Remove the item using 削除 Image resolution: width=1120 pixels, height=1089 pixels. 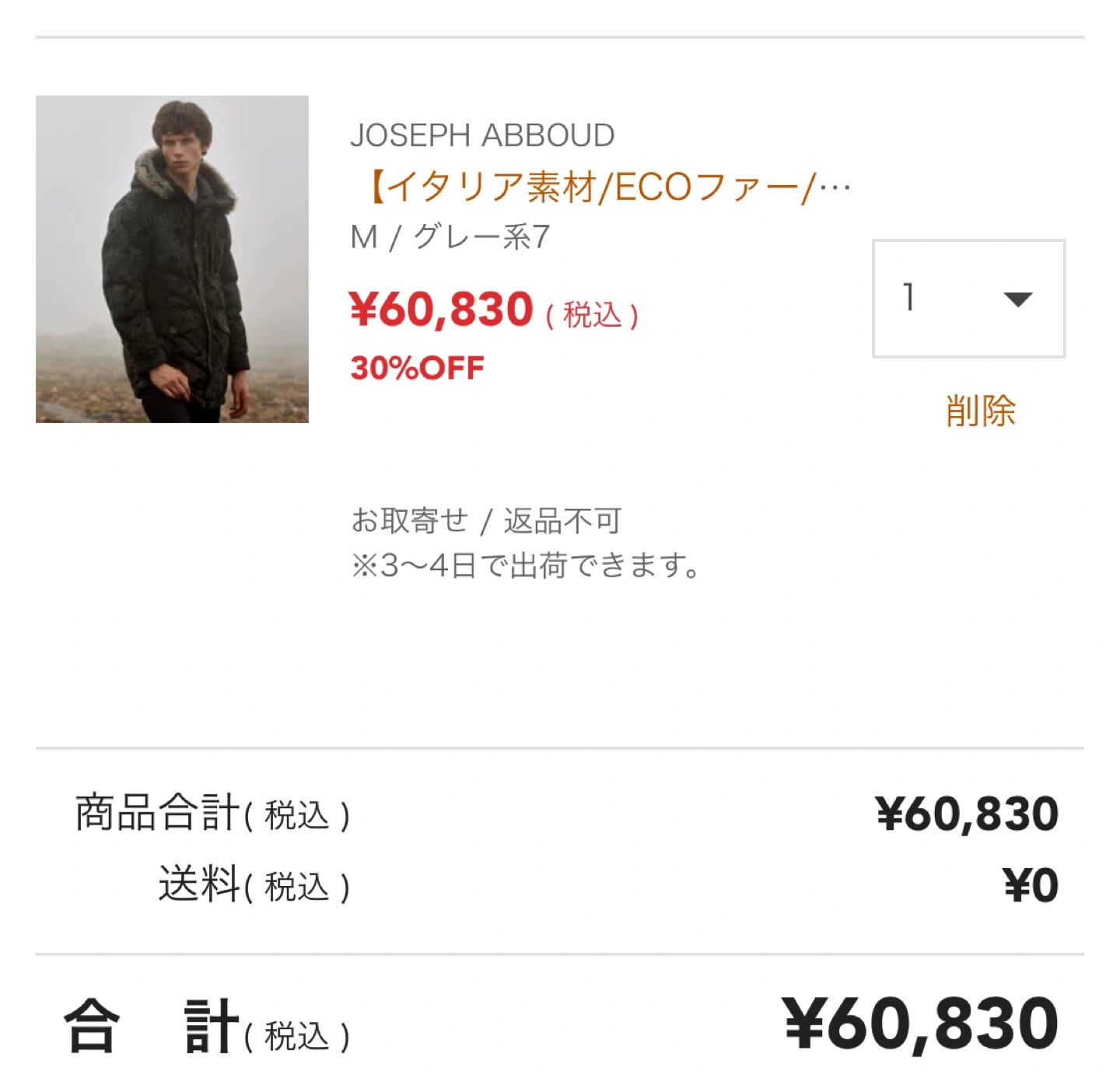pos(981,411)
